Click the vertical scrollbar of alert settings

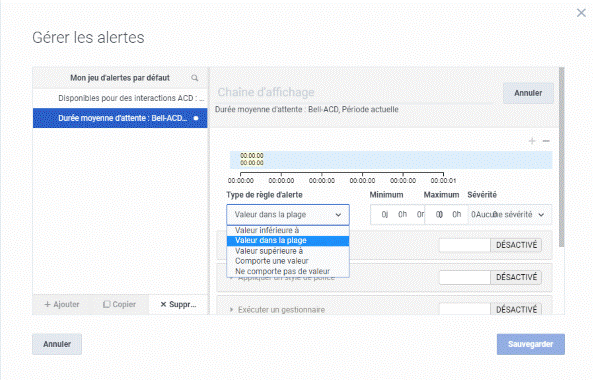(x=561, y=158)
